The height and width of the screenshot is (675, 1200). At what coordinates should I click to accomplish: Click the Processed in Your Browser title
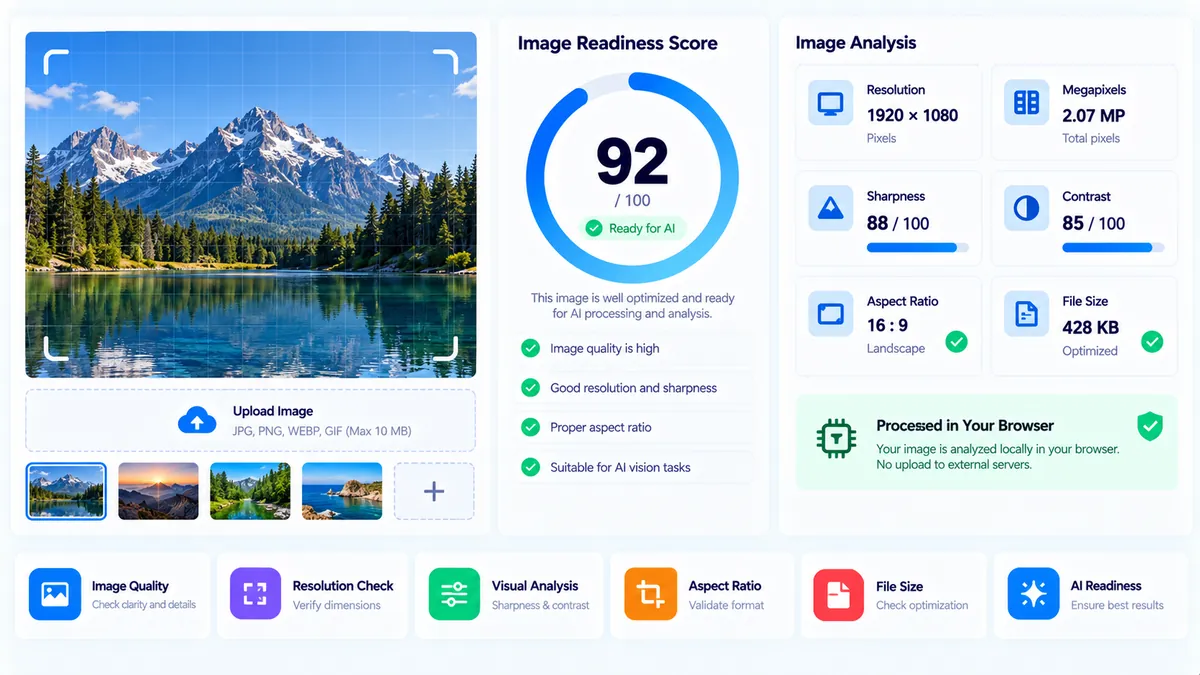click(965, 425)
